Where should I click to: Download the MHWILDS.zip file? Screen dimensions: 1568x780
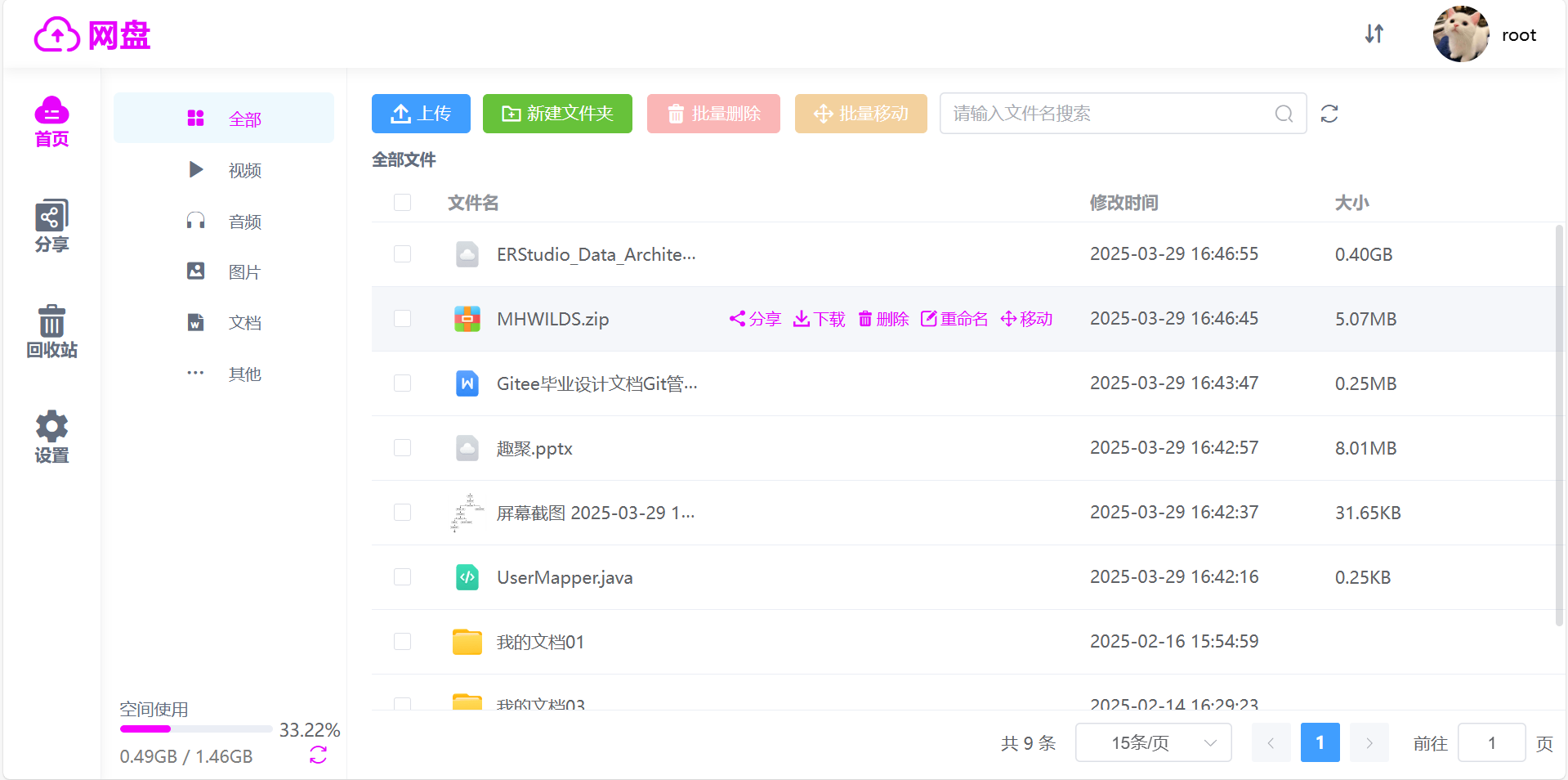coord(820,319)
